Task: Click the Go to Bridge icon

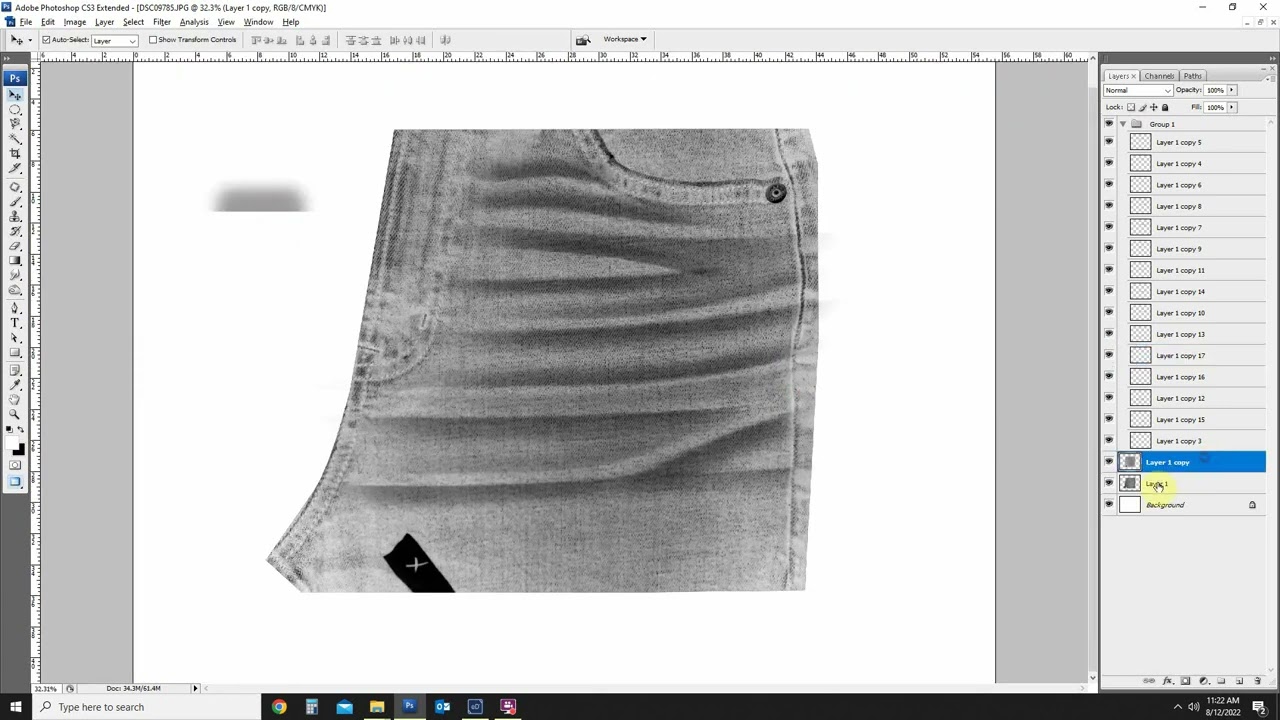Action: (x=583, y=40)
